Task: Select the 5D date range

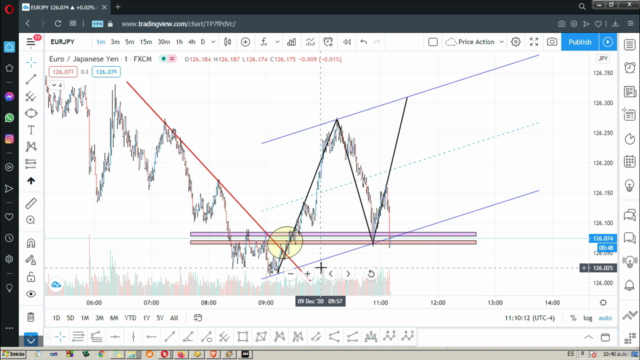Action: pyautogui.click(x=70, y=318)
